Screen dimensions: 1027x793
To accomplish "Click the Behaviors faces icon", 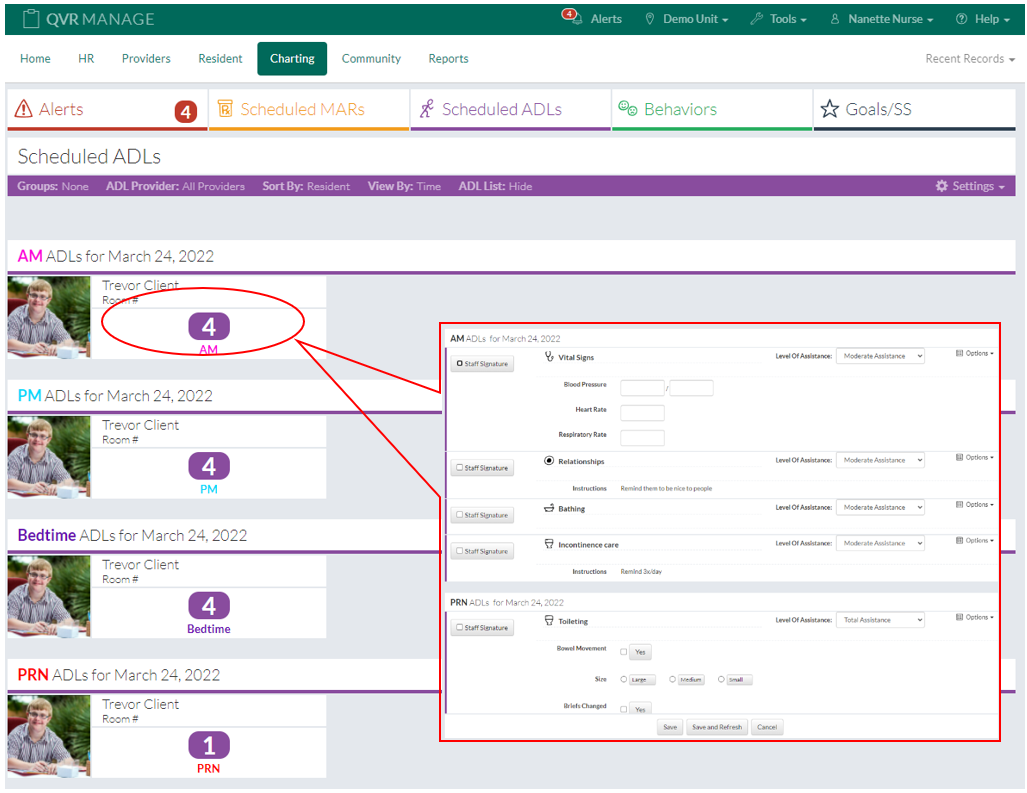I will [627, 109].
